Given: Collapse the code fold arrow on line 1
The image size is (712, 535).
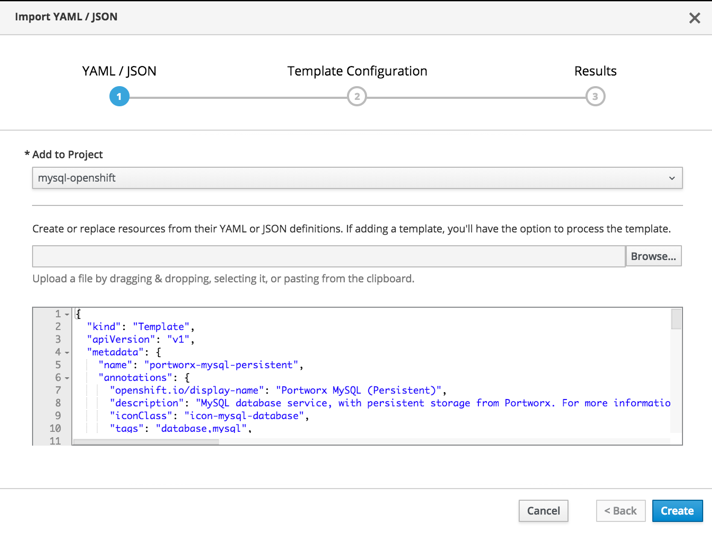Looking at the screenshot, I should (67, 314).
